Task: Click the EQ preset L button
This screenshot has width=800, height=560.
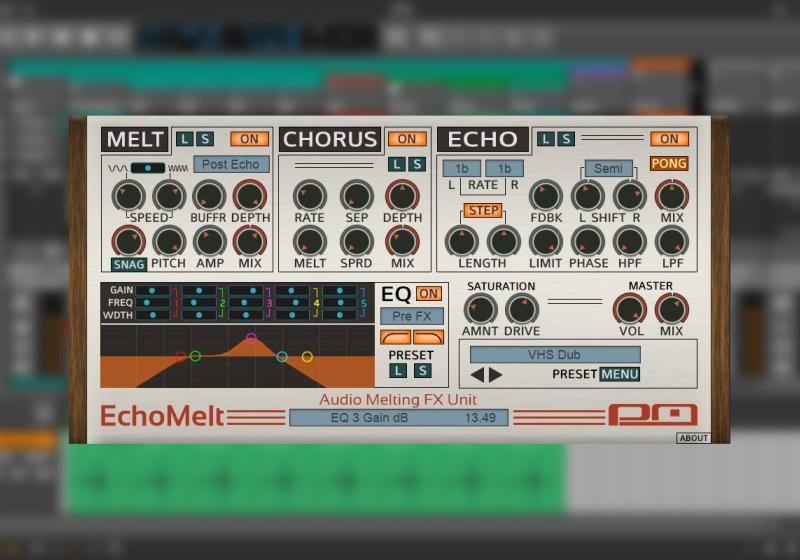Action: click(x=398, y=371)
